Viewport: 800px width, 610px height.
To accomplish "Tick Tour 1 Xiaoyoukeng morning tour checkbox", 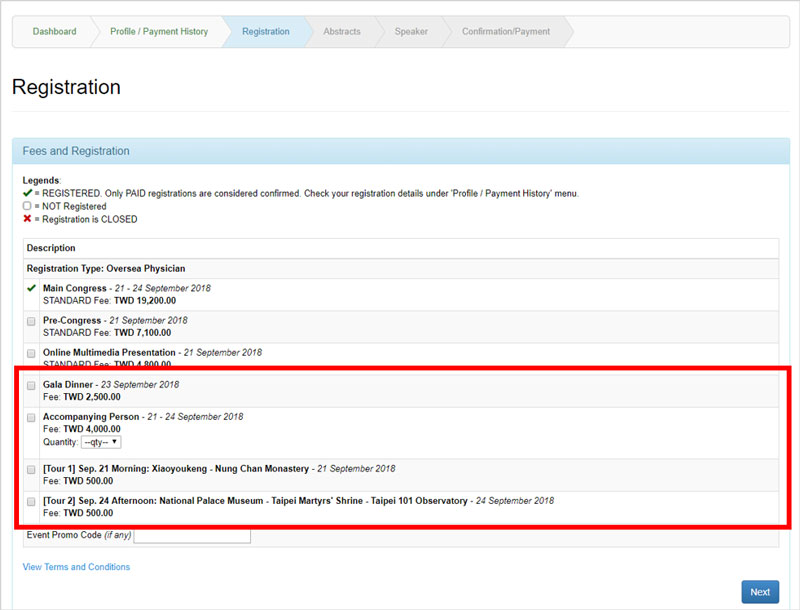I will [x=31, y=469].
